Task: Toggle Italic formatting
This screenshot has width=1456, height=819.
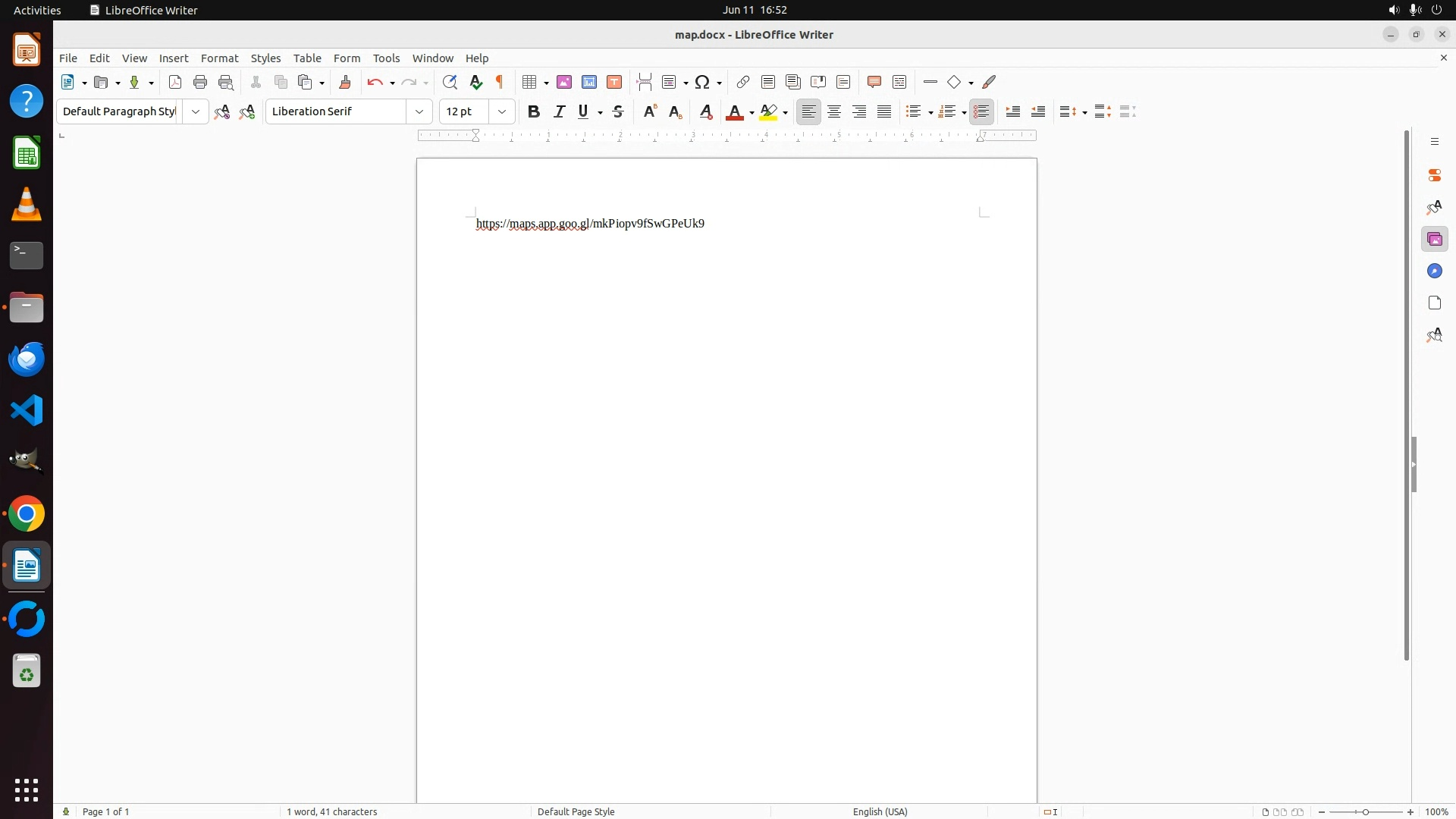Action: [x=560, y=111]
